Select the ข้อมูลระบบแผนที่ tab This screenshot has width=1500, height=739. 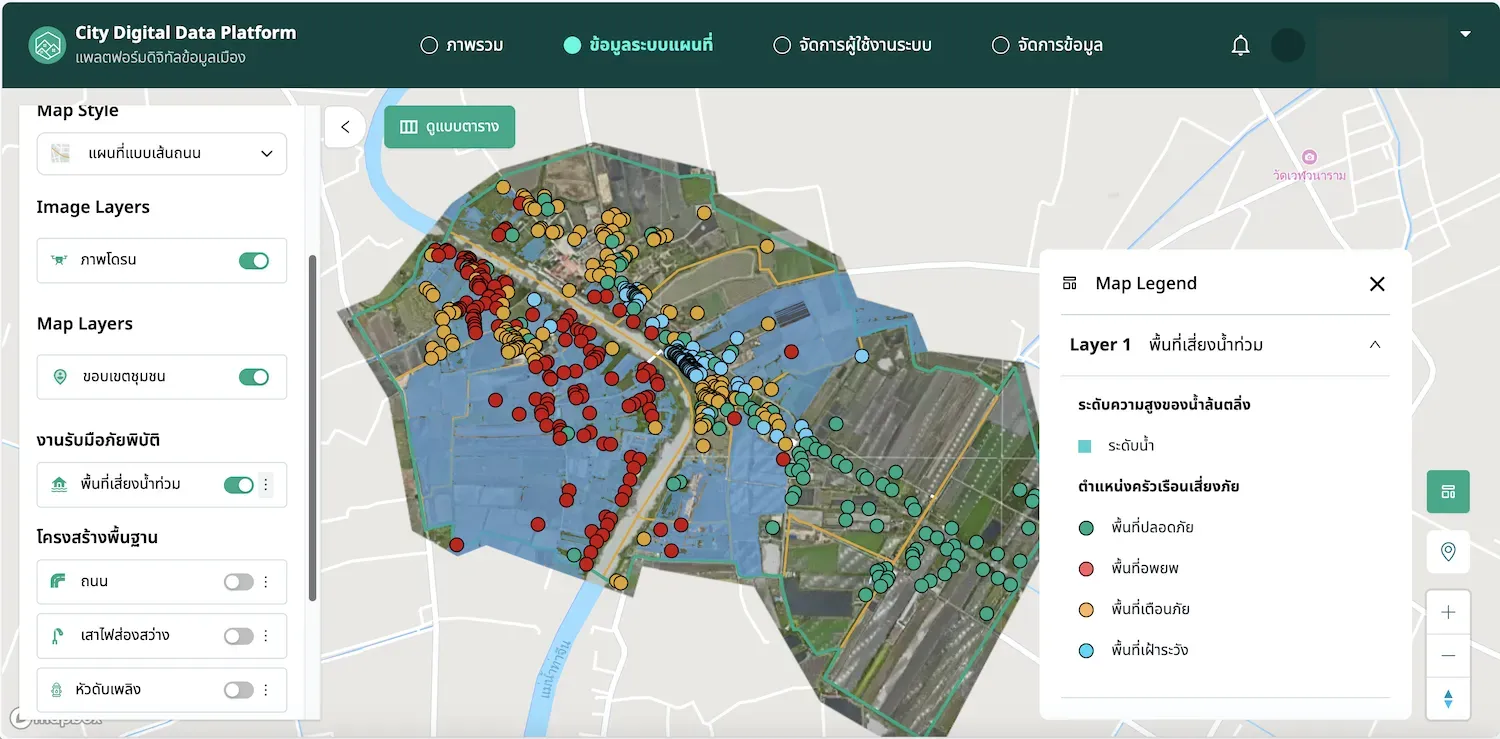pos(638,45)
